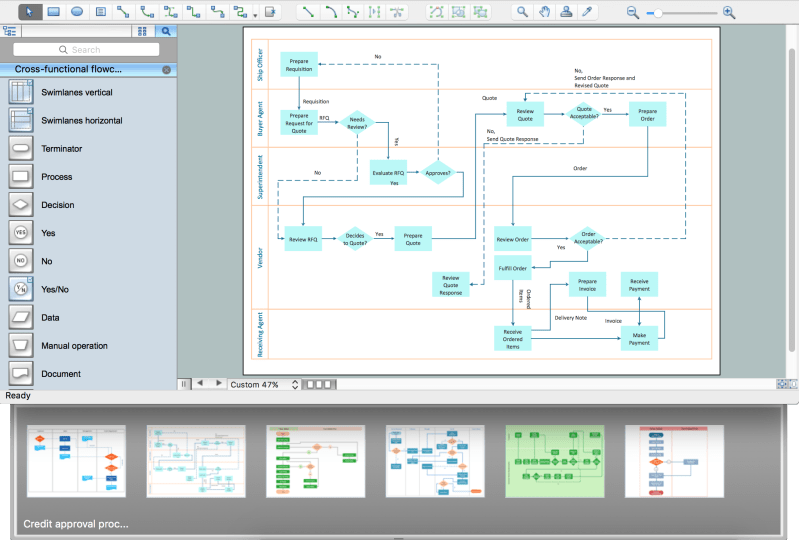Toggle the library search button
The width and height of the screenshot is (799, 540).
coord(166,32)
